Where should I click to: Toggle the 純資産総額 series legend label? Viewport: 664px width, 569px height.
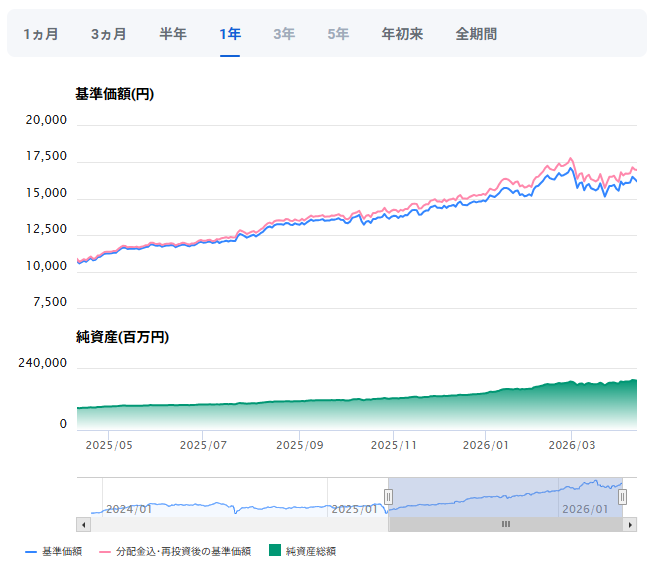click(311, 551)
